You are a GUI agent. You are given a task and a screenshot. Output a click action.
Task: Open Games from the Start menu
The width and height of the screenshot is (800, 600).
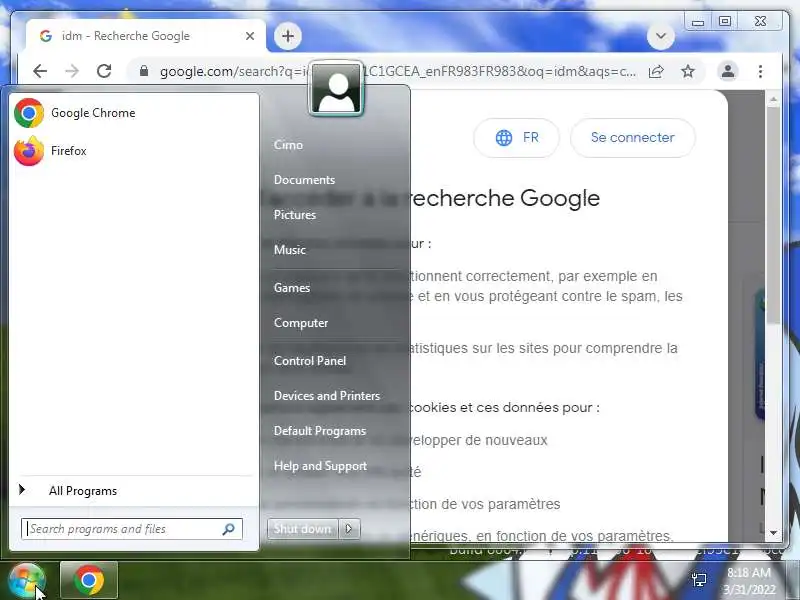(x=292, y=288)
